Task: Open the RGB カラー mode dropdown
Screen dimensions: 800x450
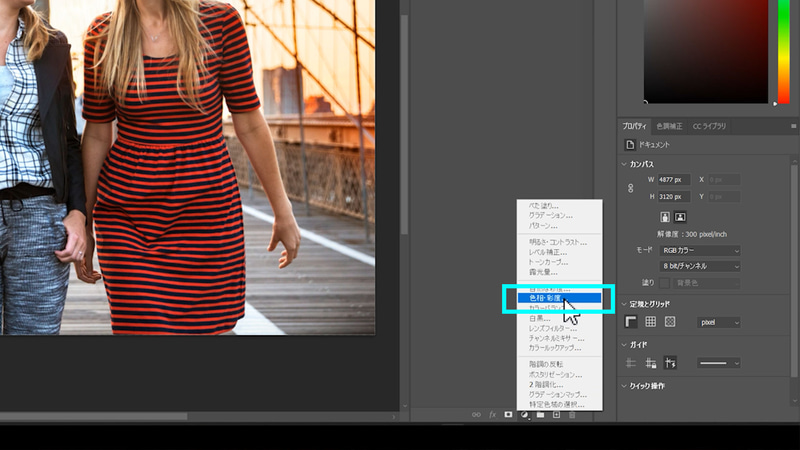Action: click(700, 251)
